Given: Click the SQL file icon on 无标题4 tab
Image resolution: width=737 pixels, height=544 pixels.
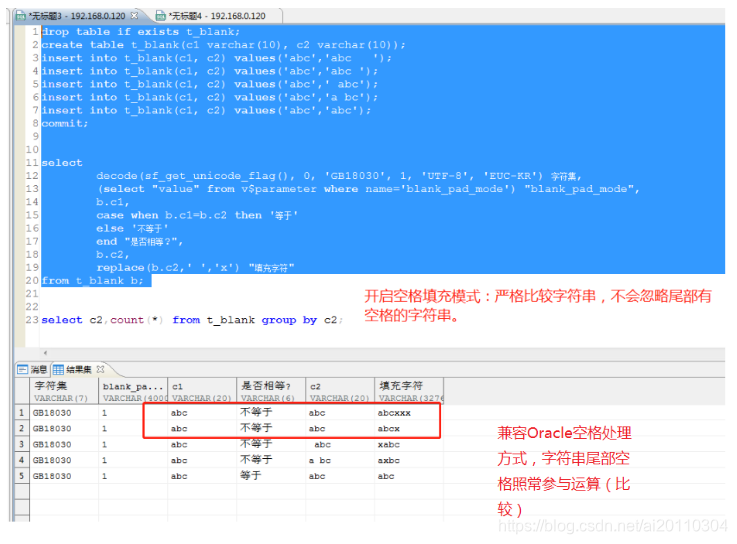Looking at the screenshot, I should (161, 16).
